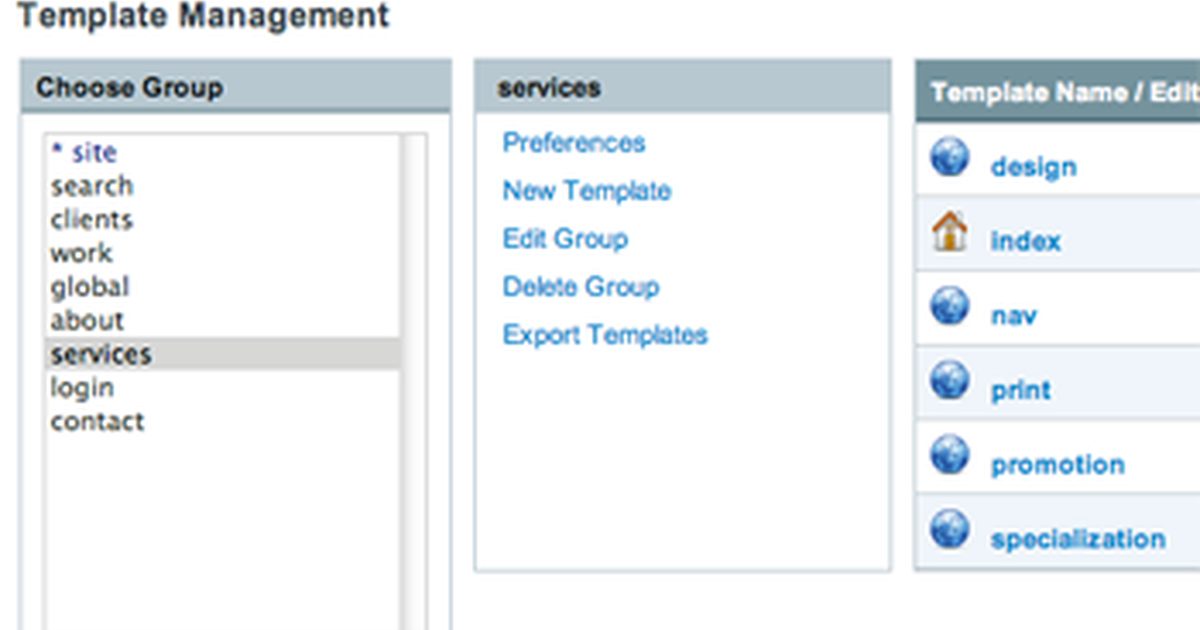Edit the services group

pos(565,239)
